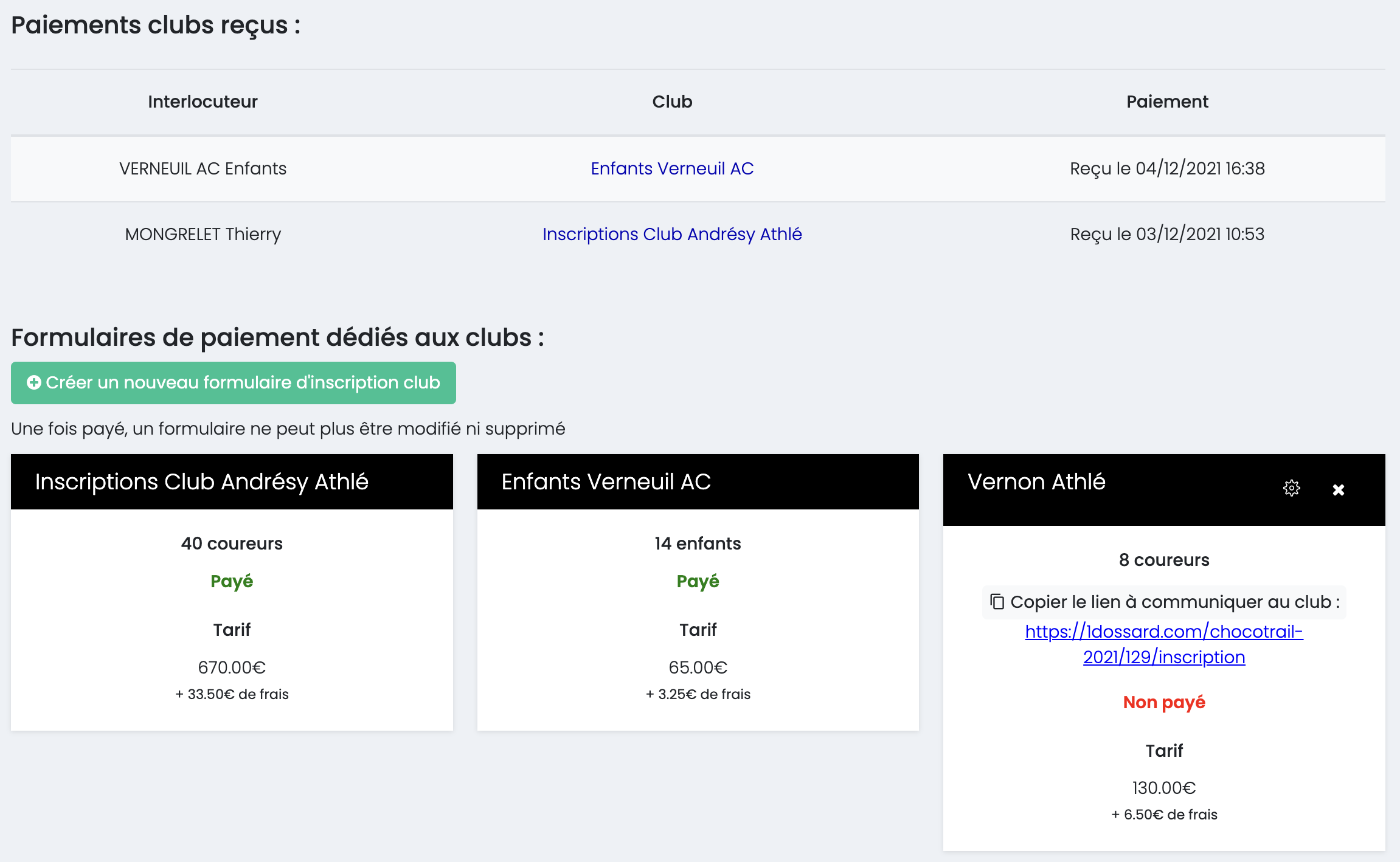Click plus icon on create form button

pyautogui.click(x=34, y=382)
